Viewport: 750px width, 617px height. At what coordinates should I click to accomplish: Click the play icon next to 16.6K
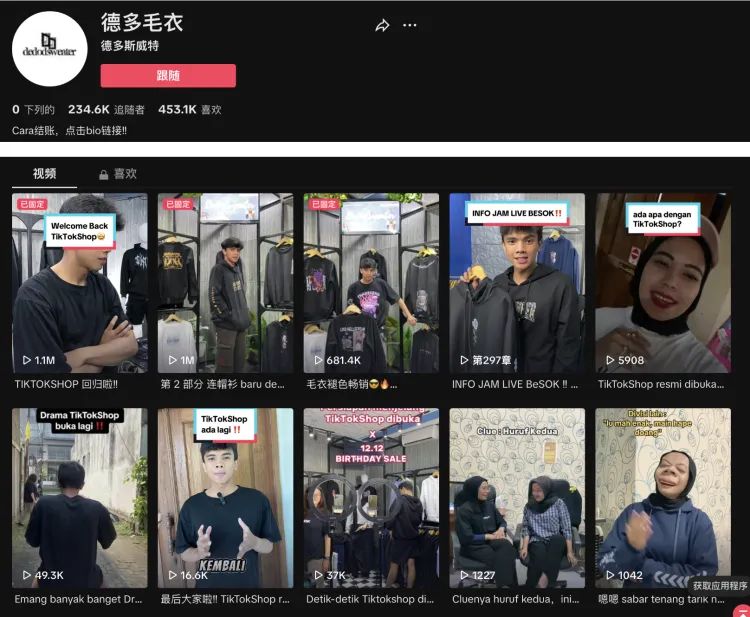173,575
